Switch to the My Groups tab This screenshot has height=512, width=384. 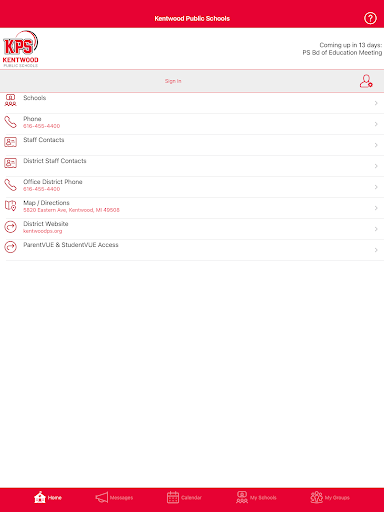click(x=330, y=497)
